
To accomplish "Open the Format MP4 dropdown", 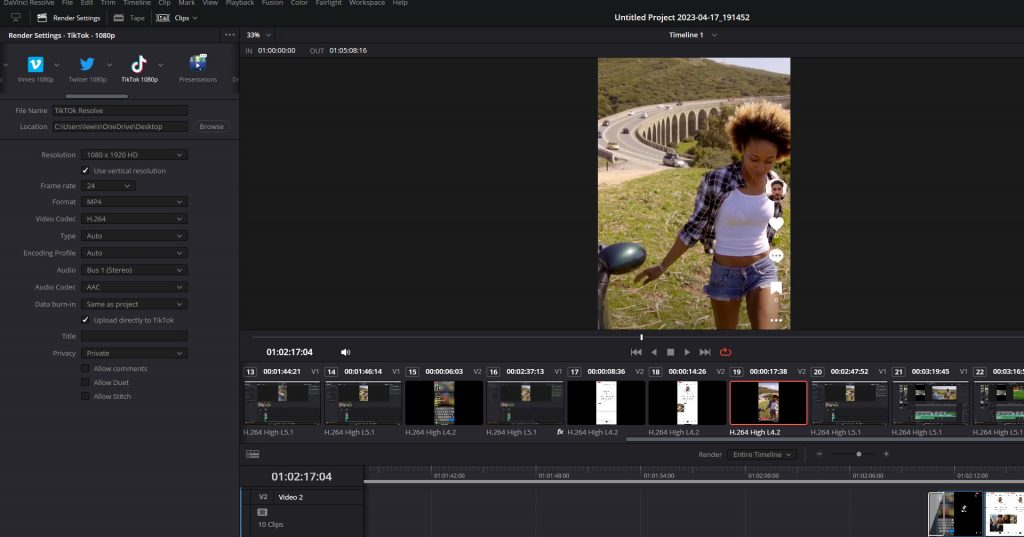I will point(134,202).
